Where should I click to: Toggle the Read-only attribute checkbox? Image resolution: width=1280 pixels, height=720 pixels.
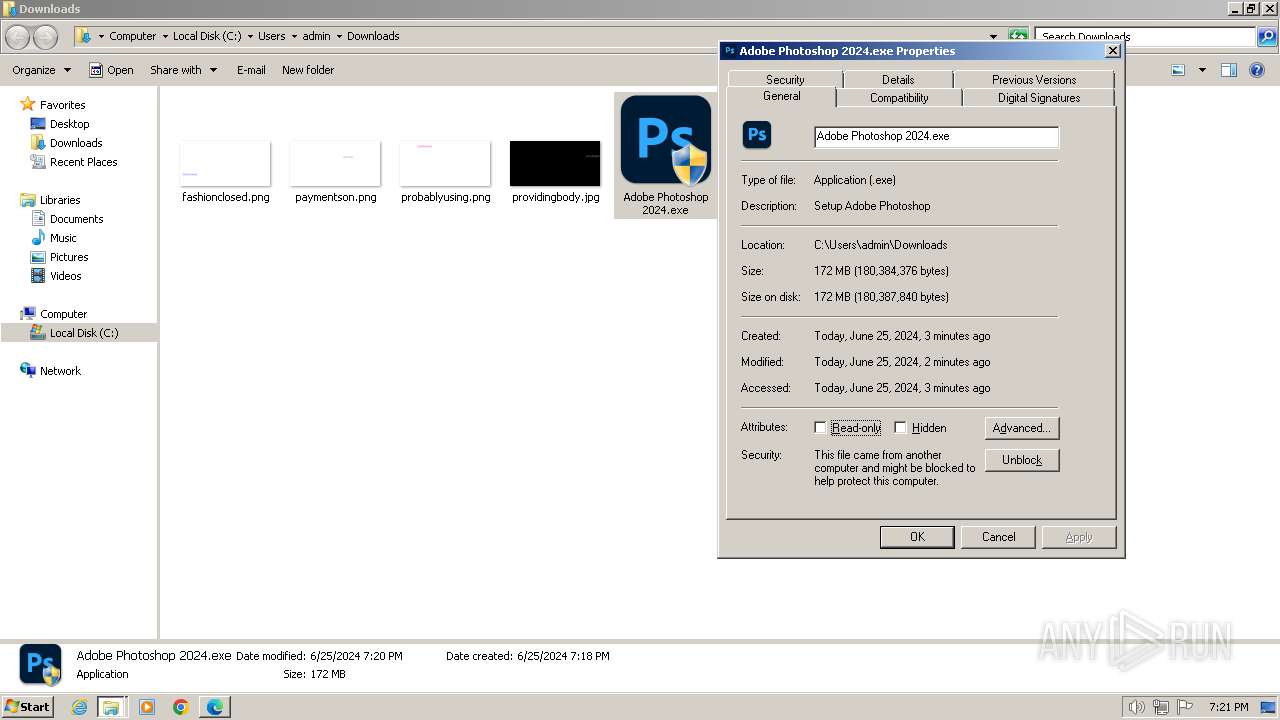(x=820, y=428)
